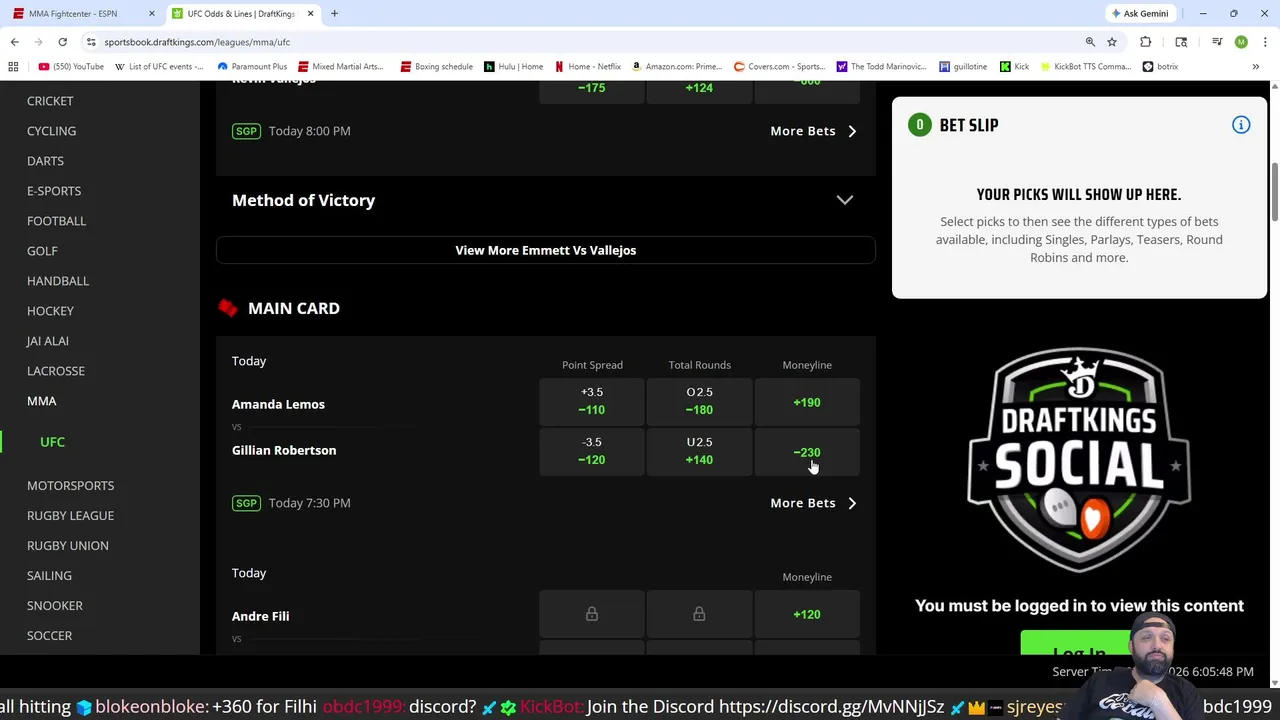Show more bookmarks with the chevron

point(1255,67)
